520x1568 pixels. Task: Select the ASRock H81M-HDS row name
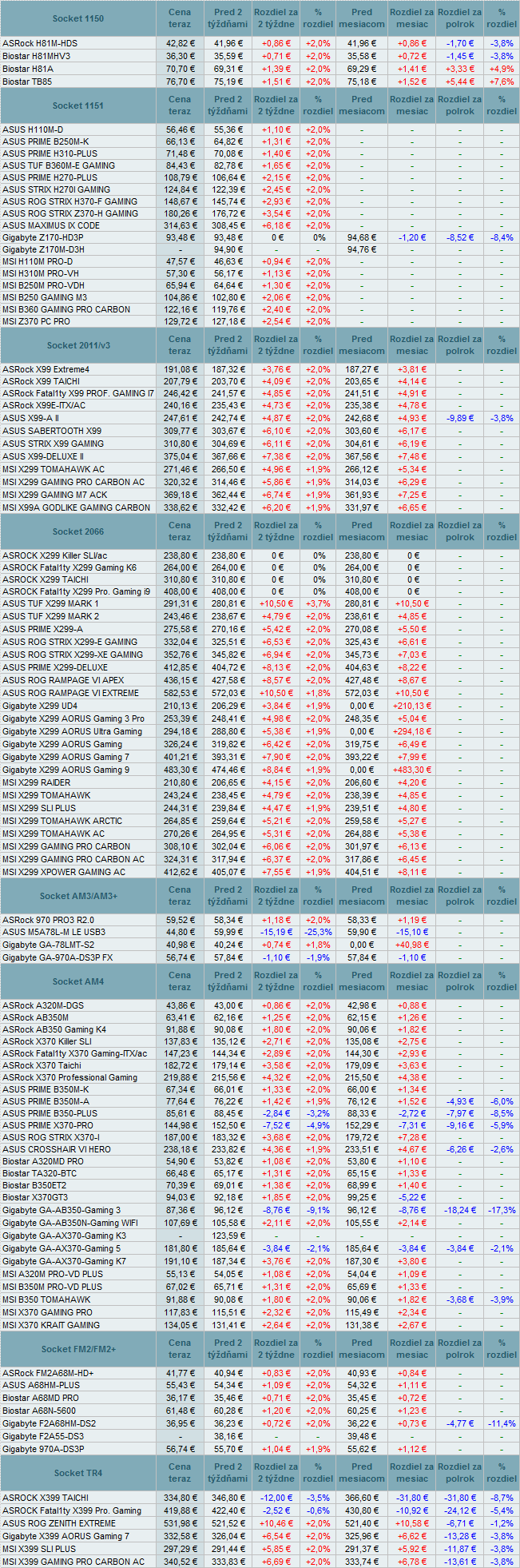click(40, 43)
